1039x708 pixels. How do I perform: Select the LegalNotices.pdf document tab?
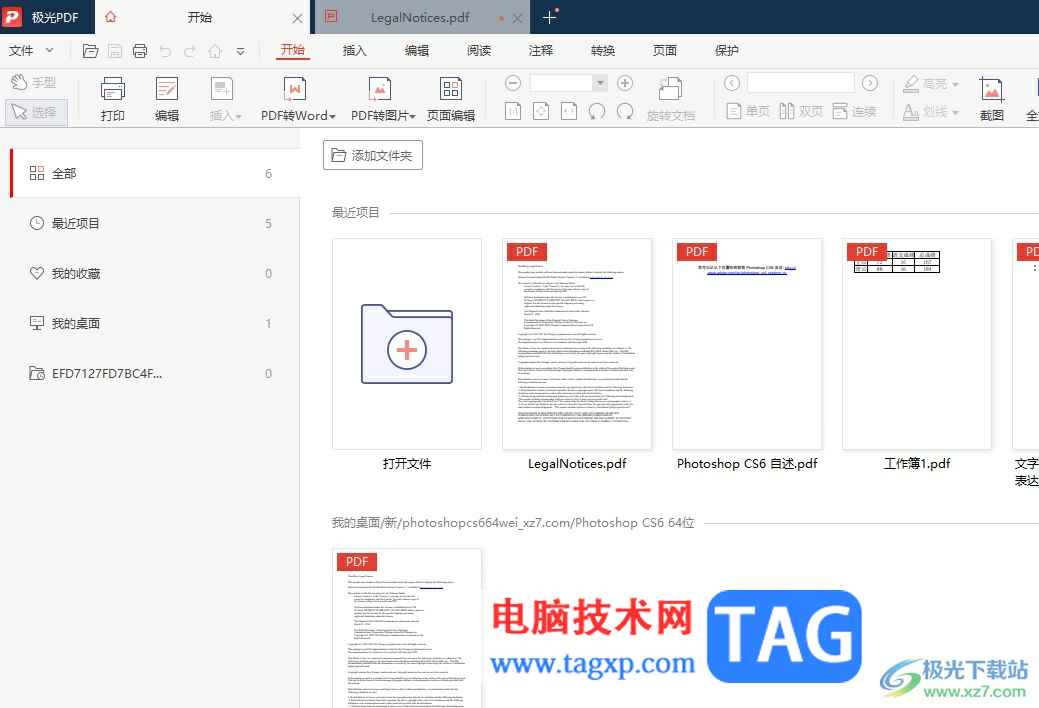(419, 18)
